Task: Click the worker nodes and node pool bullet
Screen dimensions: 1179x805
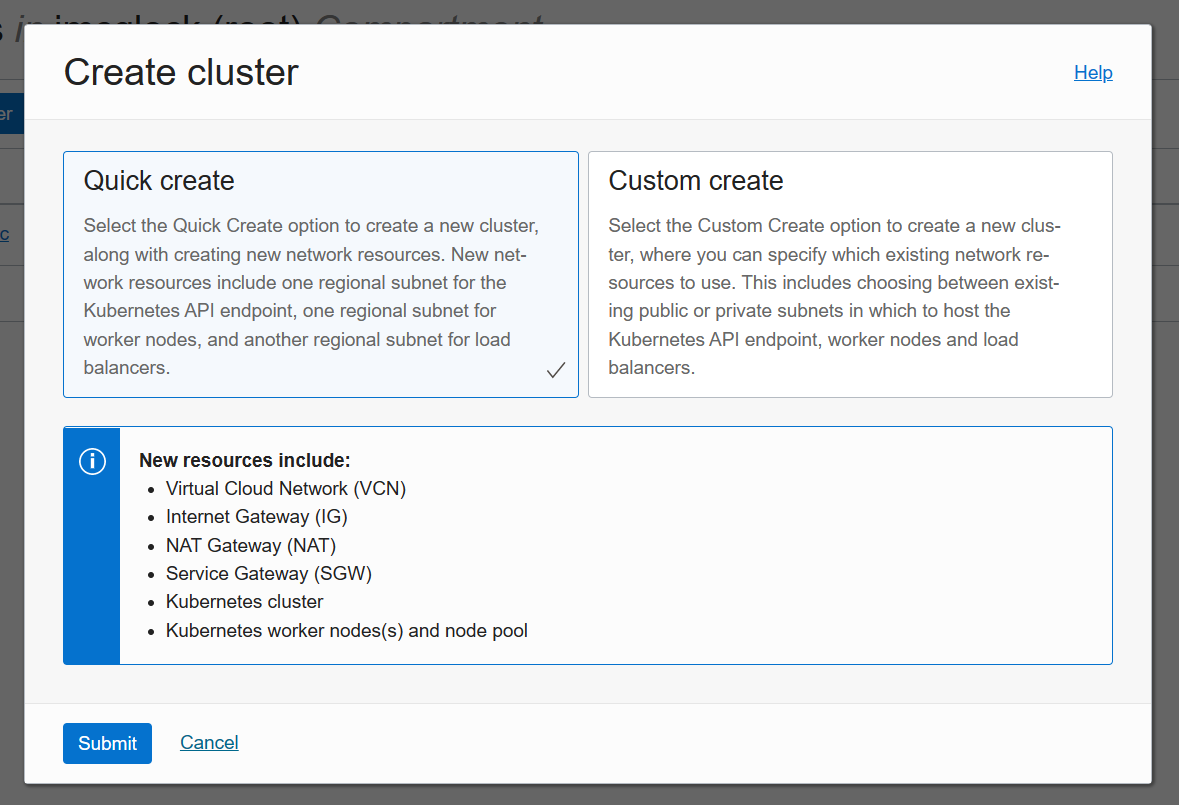Action: click(347, 631)
